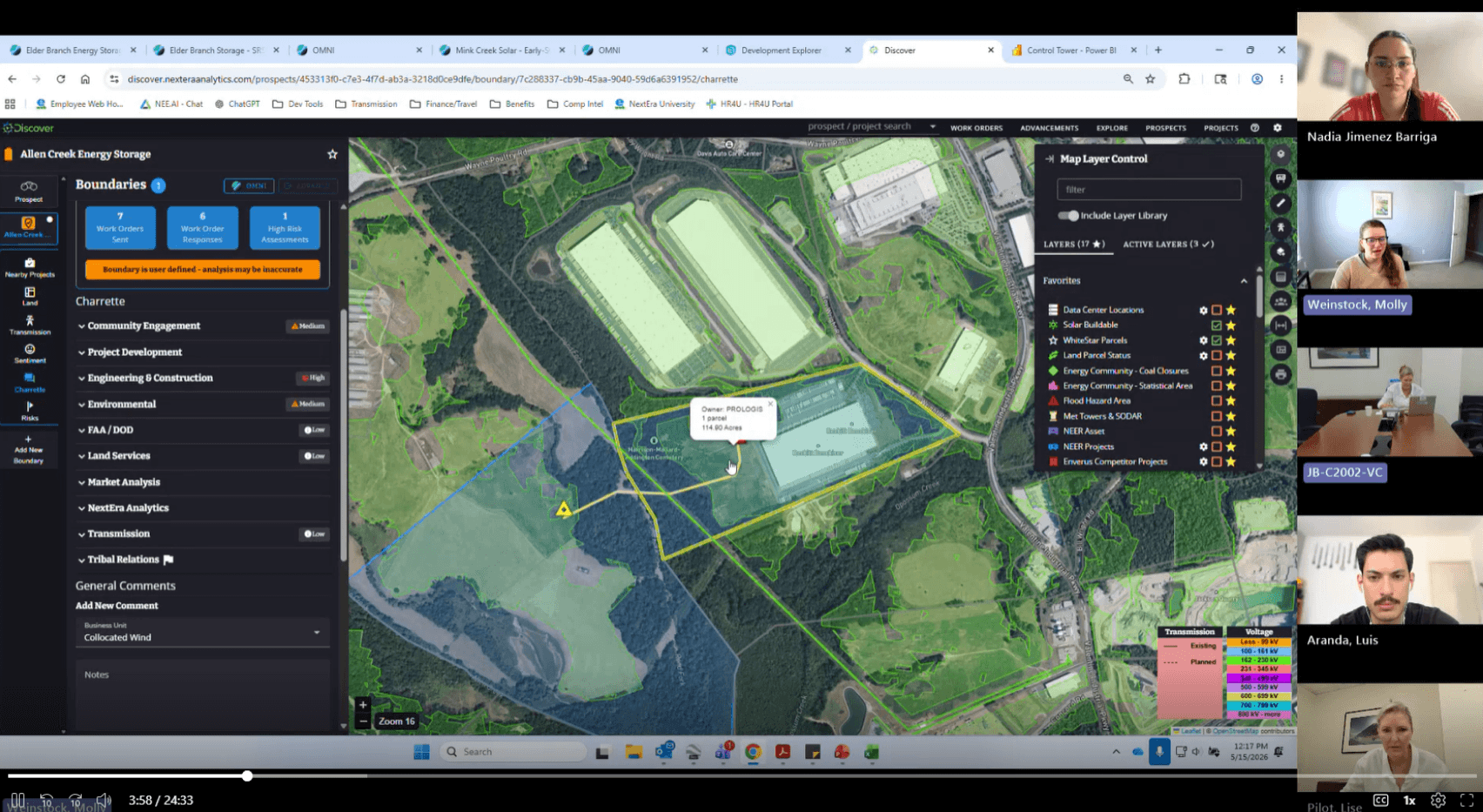Enable Met Towers & SODAR layer checkbox

[1217, 416]
